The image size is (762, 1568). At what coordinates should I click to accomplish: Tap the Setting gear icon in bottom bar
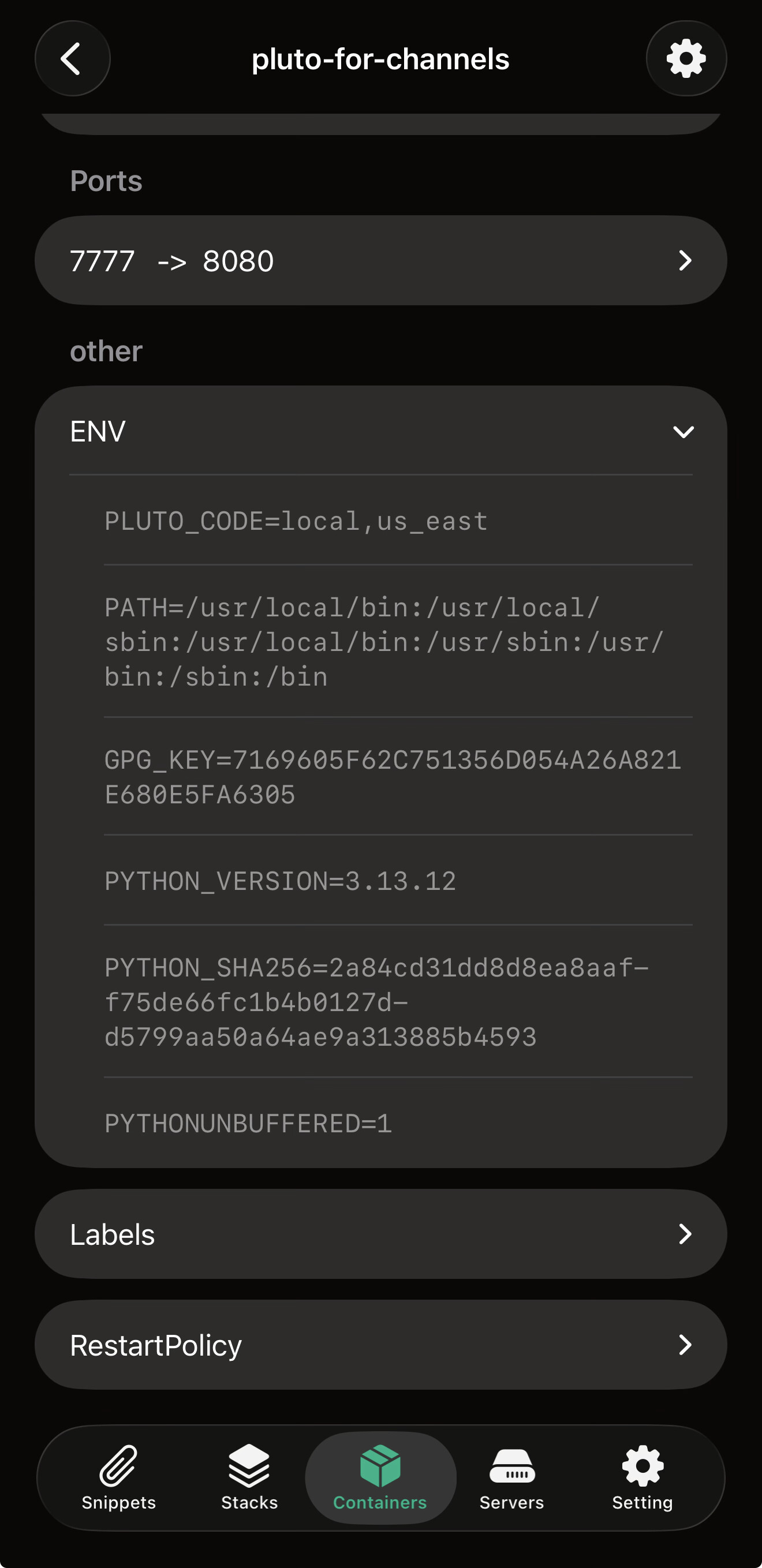click(642, 1465)
